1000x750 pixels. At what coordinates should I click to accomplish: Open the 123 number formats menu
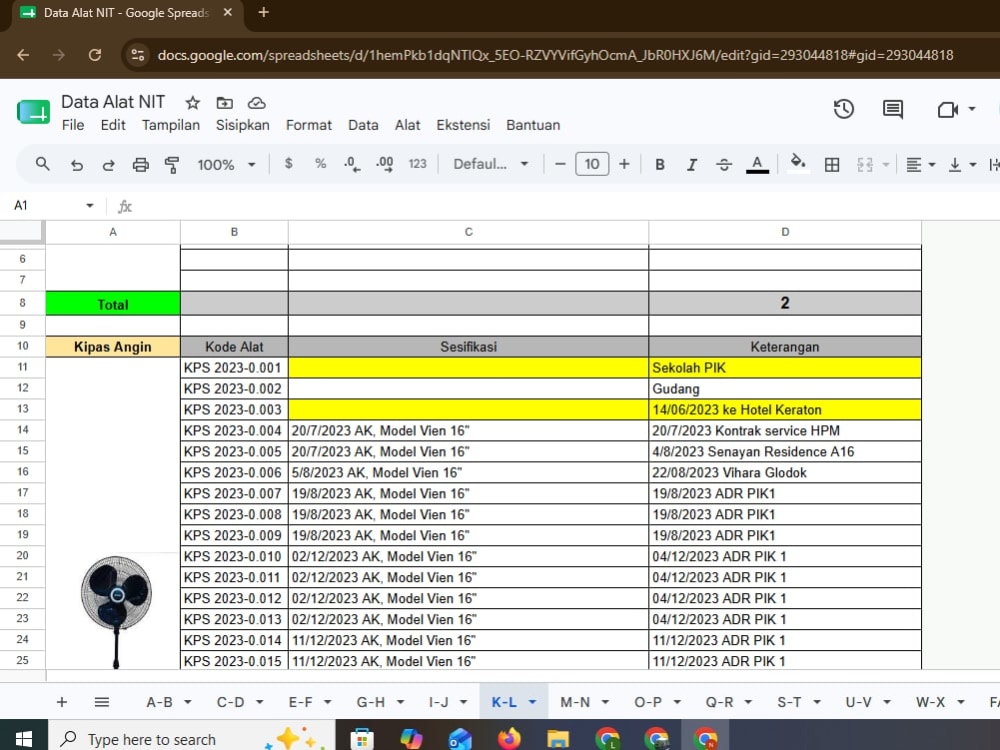(x=417, y=164)
